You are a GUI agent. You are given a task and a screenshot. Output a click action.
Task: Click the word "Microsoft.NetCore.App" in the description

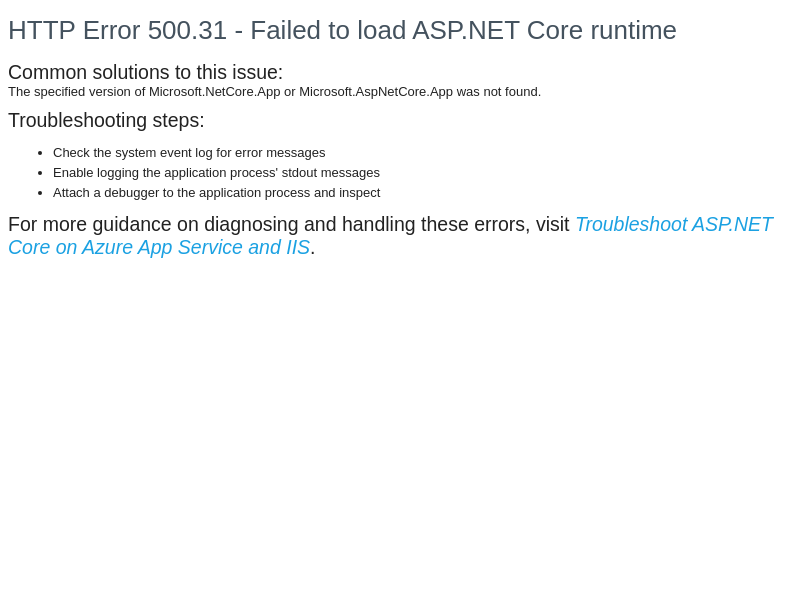[x=214, y=92]
